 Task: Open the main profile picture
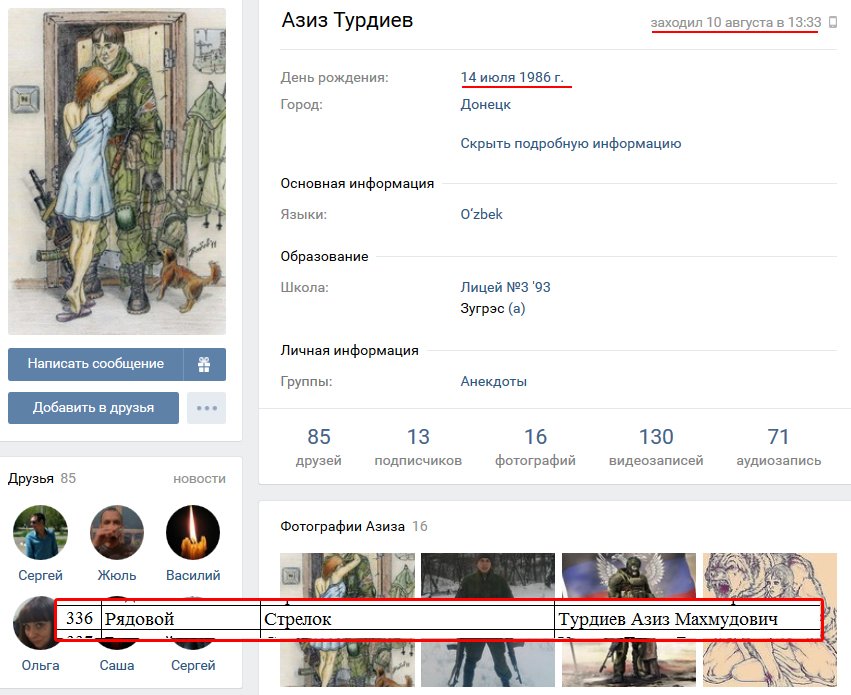[117, 171]
